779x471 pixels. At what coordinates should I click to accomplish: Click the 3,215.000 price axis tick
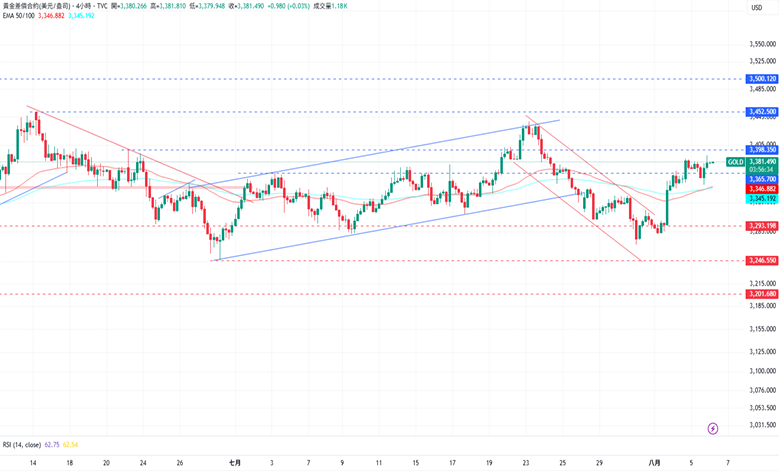(x=763, y=284)
